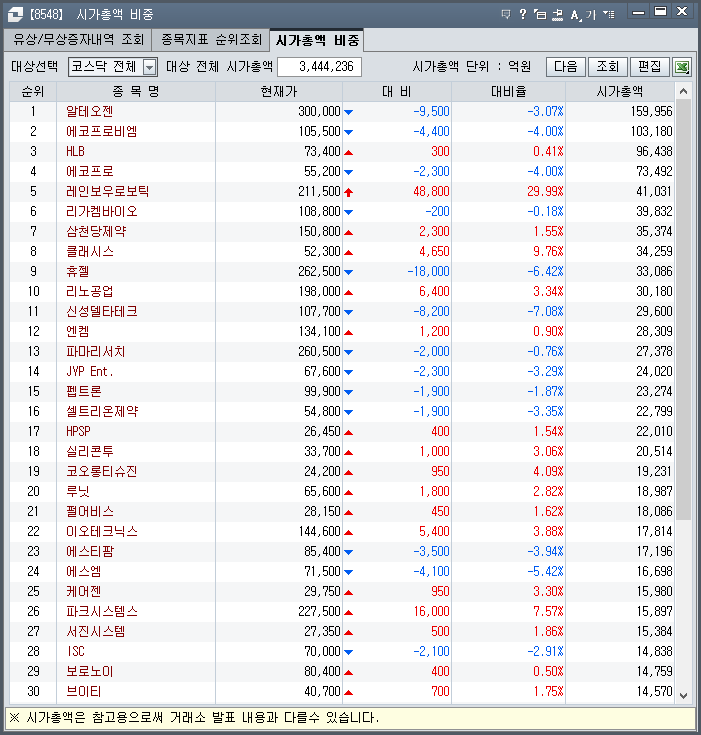Viewport: 701px width, 735px height.
Task: Select stock 파크시스템스
Action: [x=101, y=612]
